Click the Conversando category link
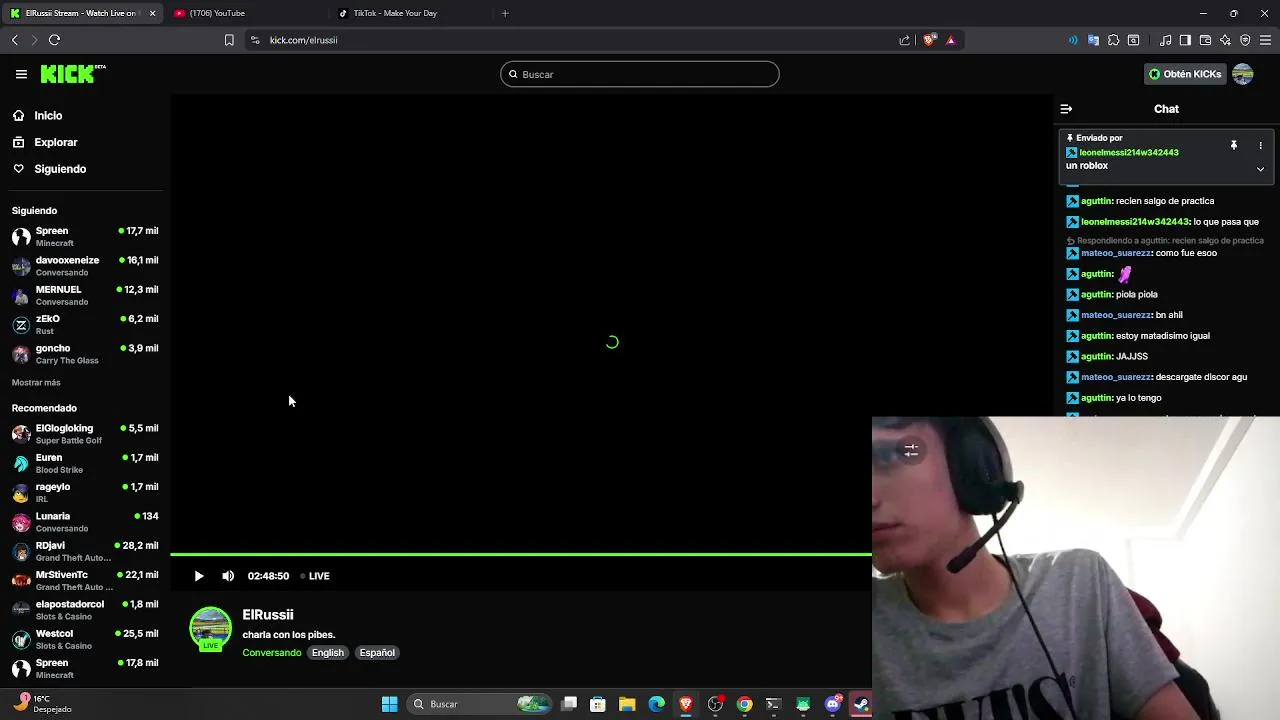Viewport: 1280px width, 720px height. (271, 653)
